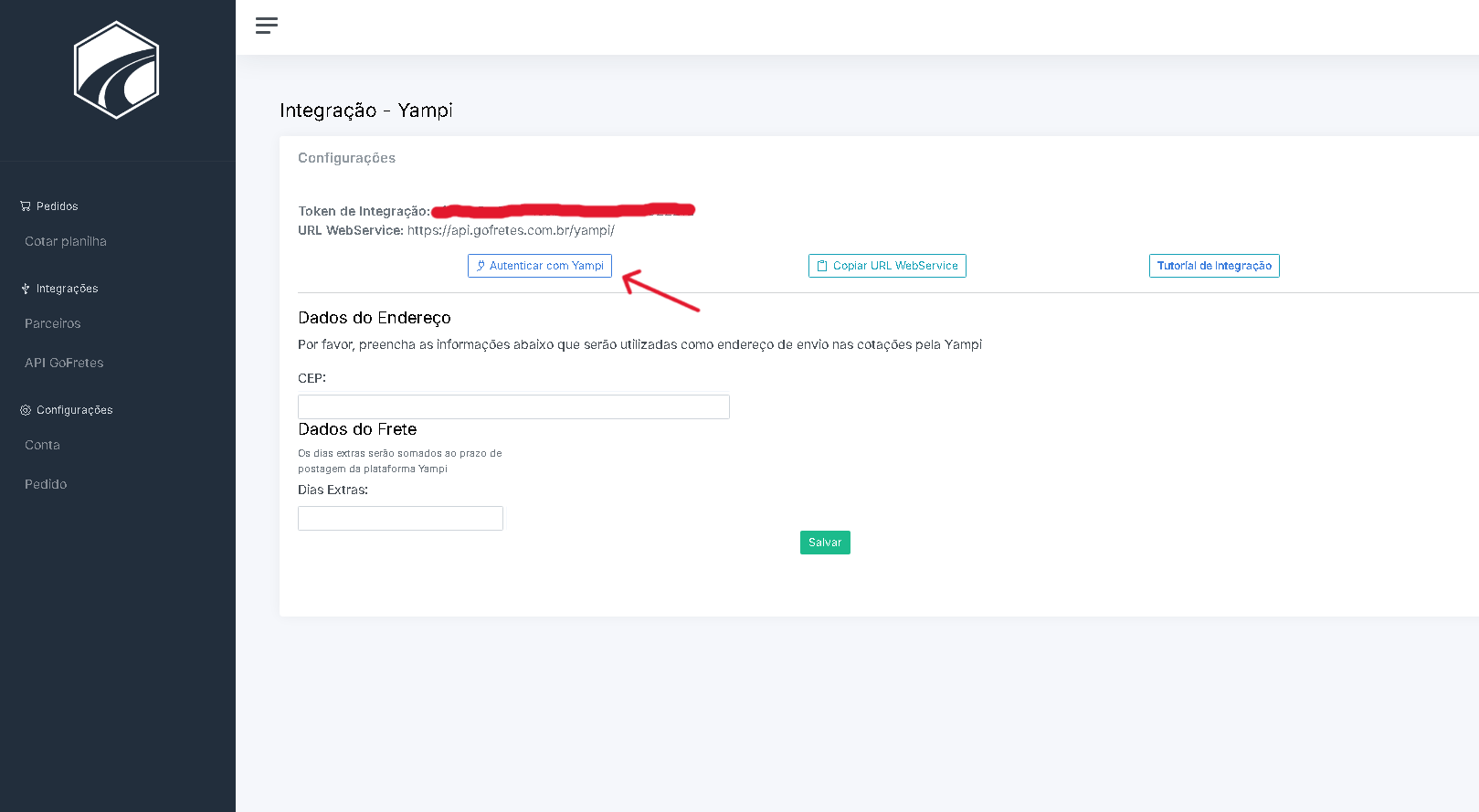Open Cotar planilha in sidebar

coord(66,241)
